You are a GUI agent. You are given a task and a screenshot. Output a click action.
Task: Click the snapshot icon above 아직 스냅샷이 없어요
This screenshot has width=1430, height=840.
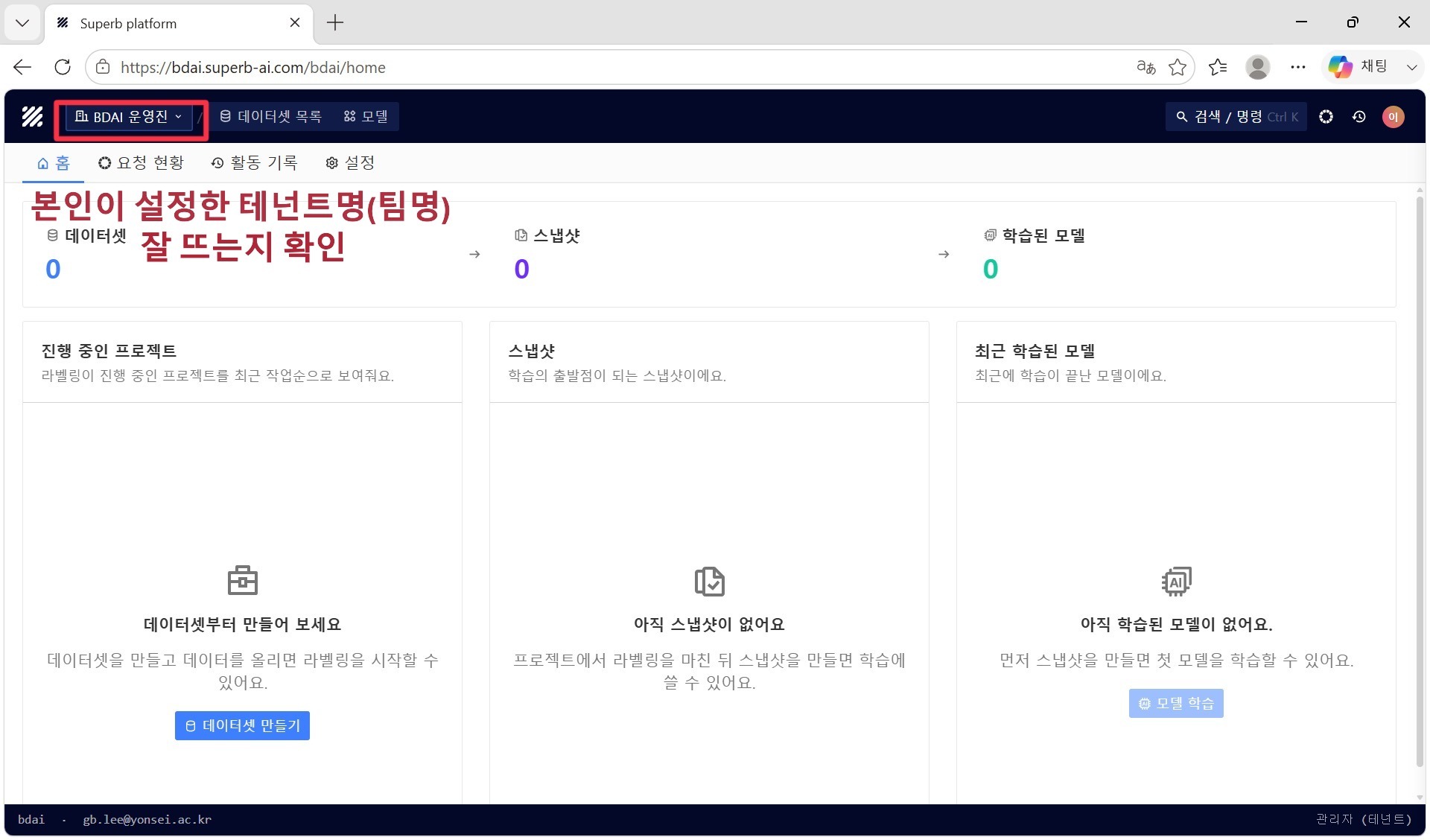tap(709, 581)
